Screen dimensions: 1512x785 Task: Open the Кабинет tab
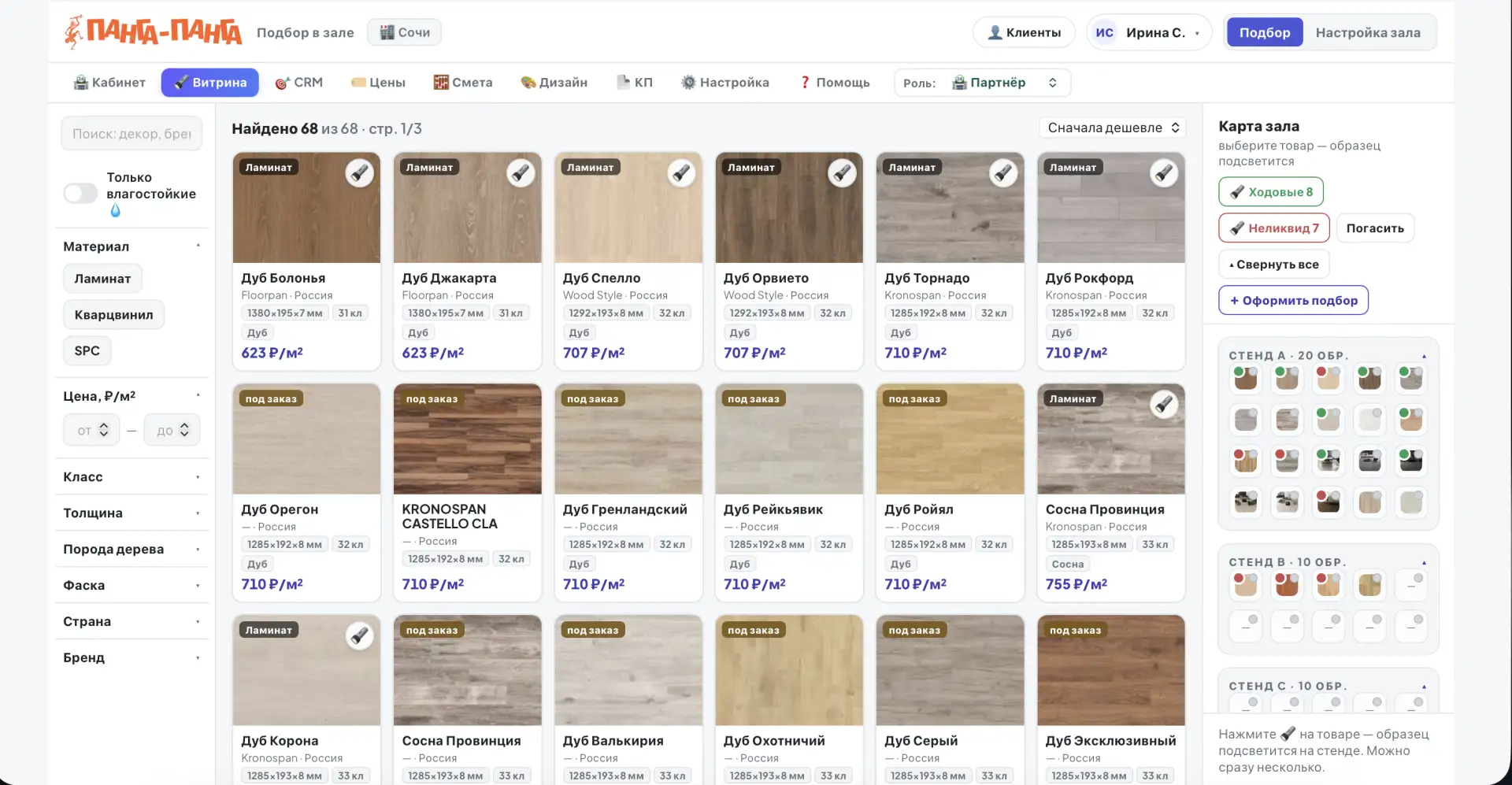coord(109,83)
